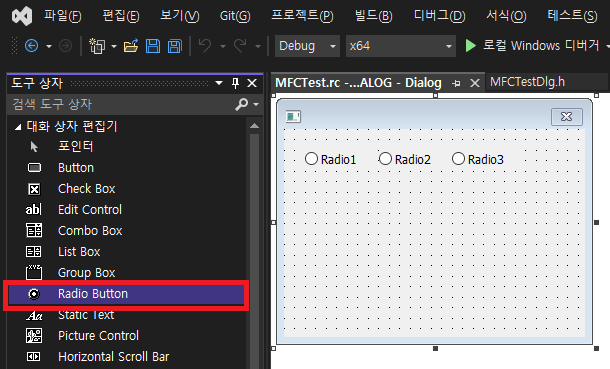Open the 프로젝트(P) menu
The width and height of the screenshot is (610, 369).
[302, 16]
